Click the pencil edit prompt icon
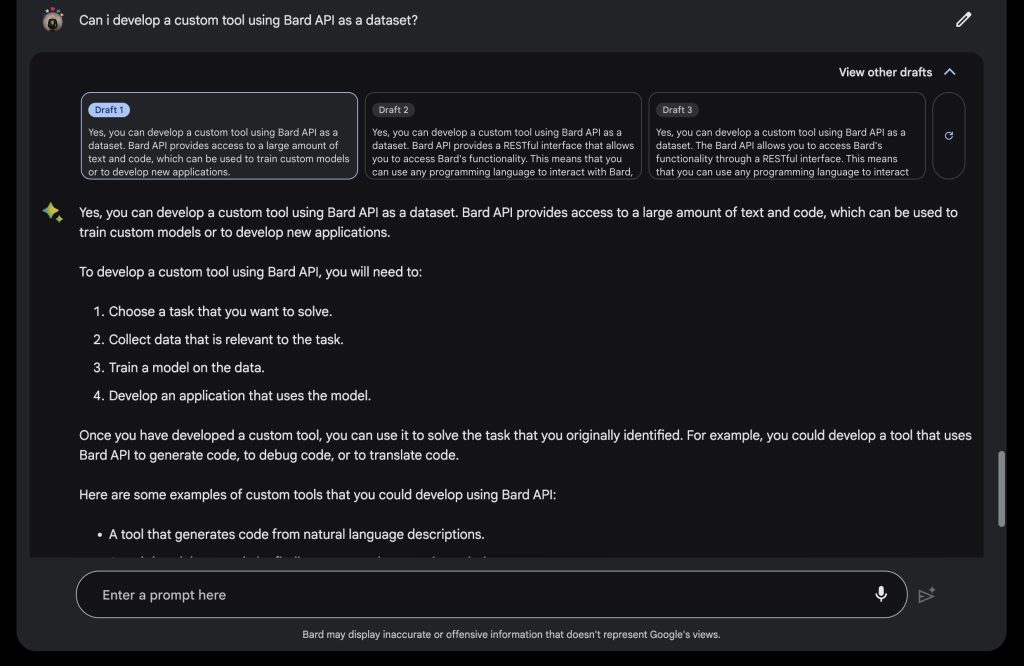The height and width of the screenshot is (666, 1024). coord(963,20)
